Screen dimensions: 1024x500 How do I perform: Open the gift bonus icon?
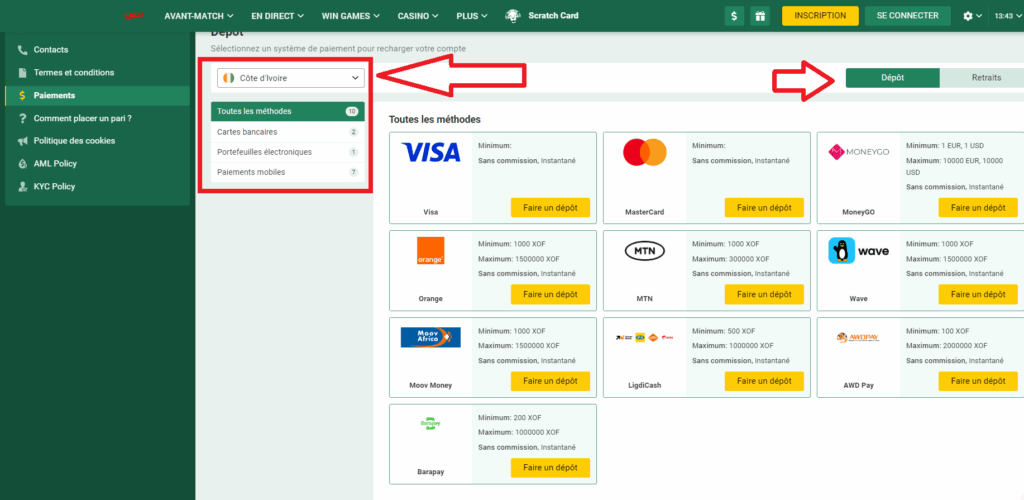[760, 16]
